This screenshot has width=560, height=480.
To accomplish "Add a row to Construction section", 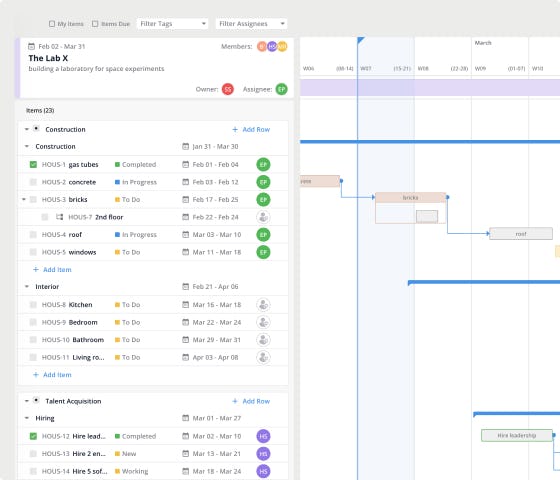I will (251, 130).
